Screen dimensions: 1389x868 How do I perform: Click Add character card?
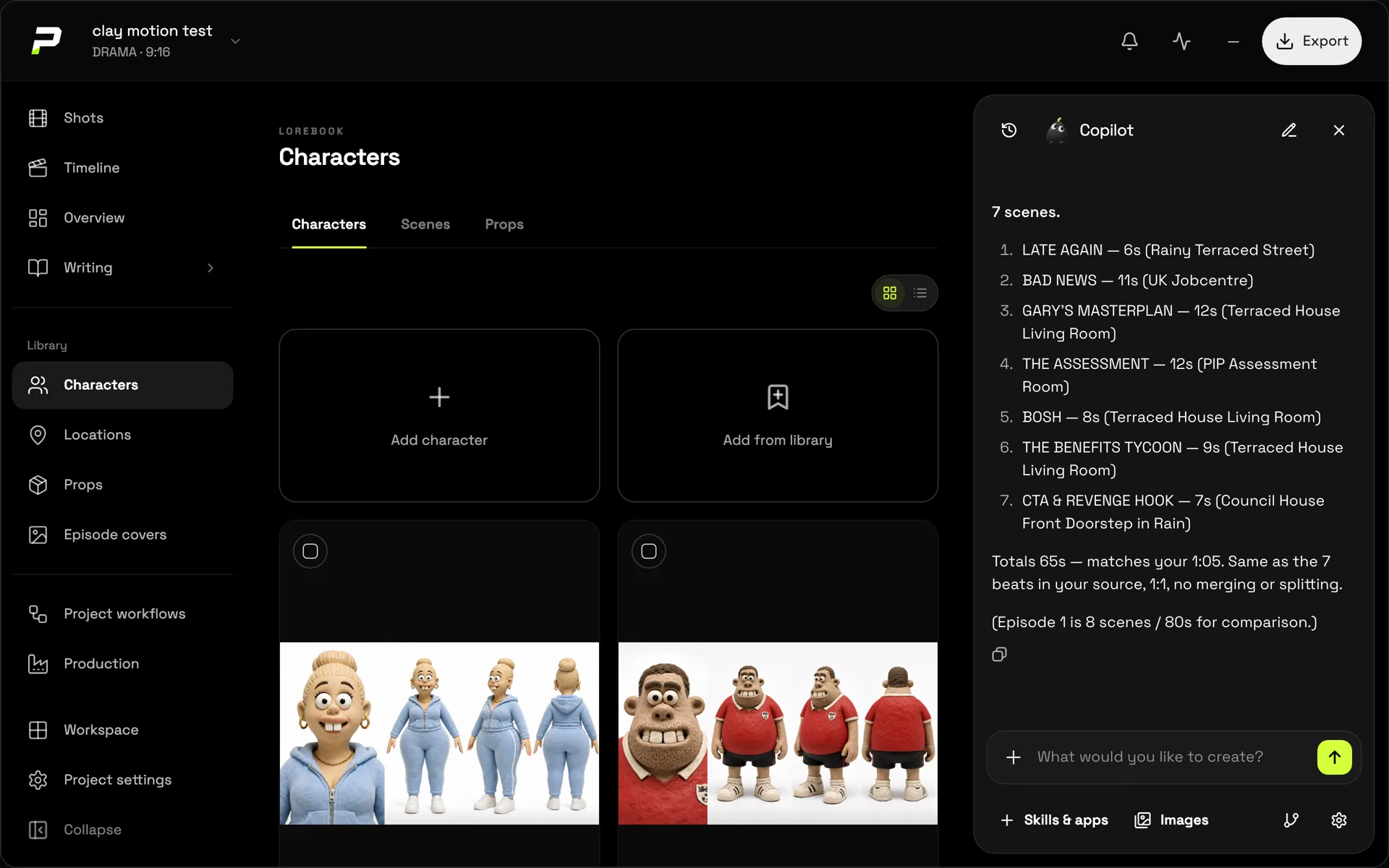click(x=439, y=416)
